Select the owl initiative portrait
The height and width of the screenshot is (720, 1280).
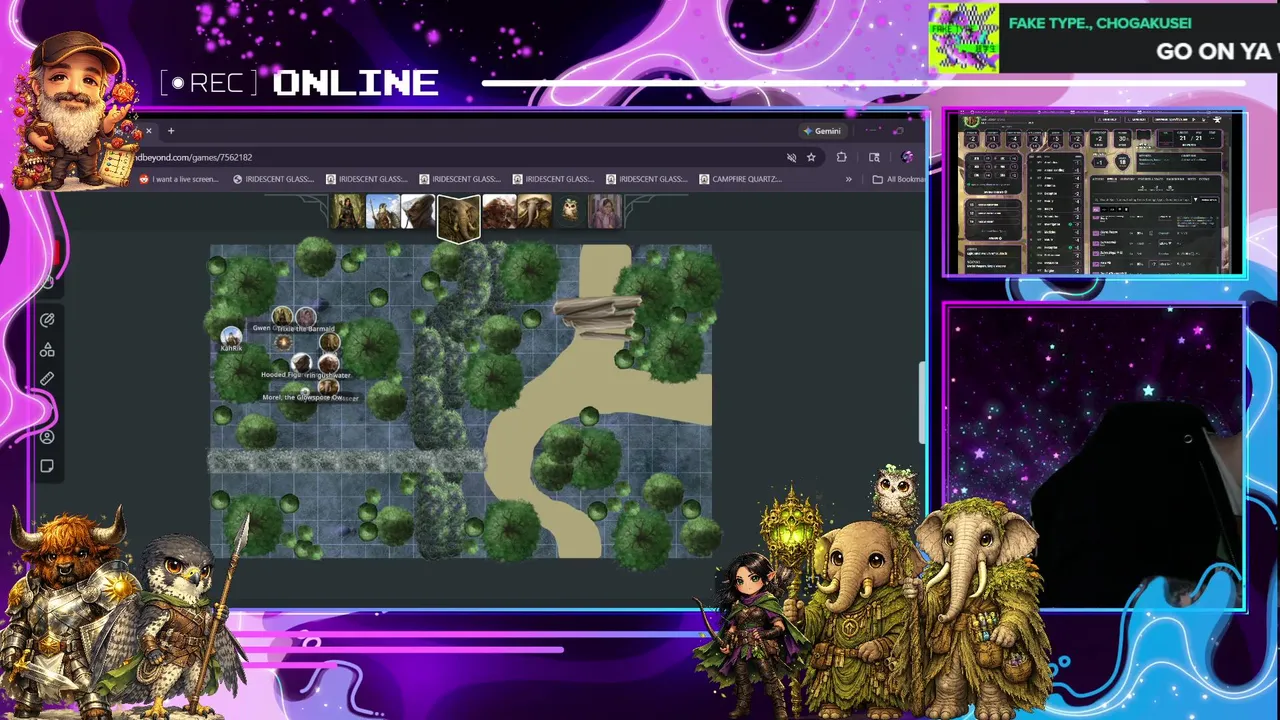(569, 211)
